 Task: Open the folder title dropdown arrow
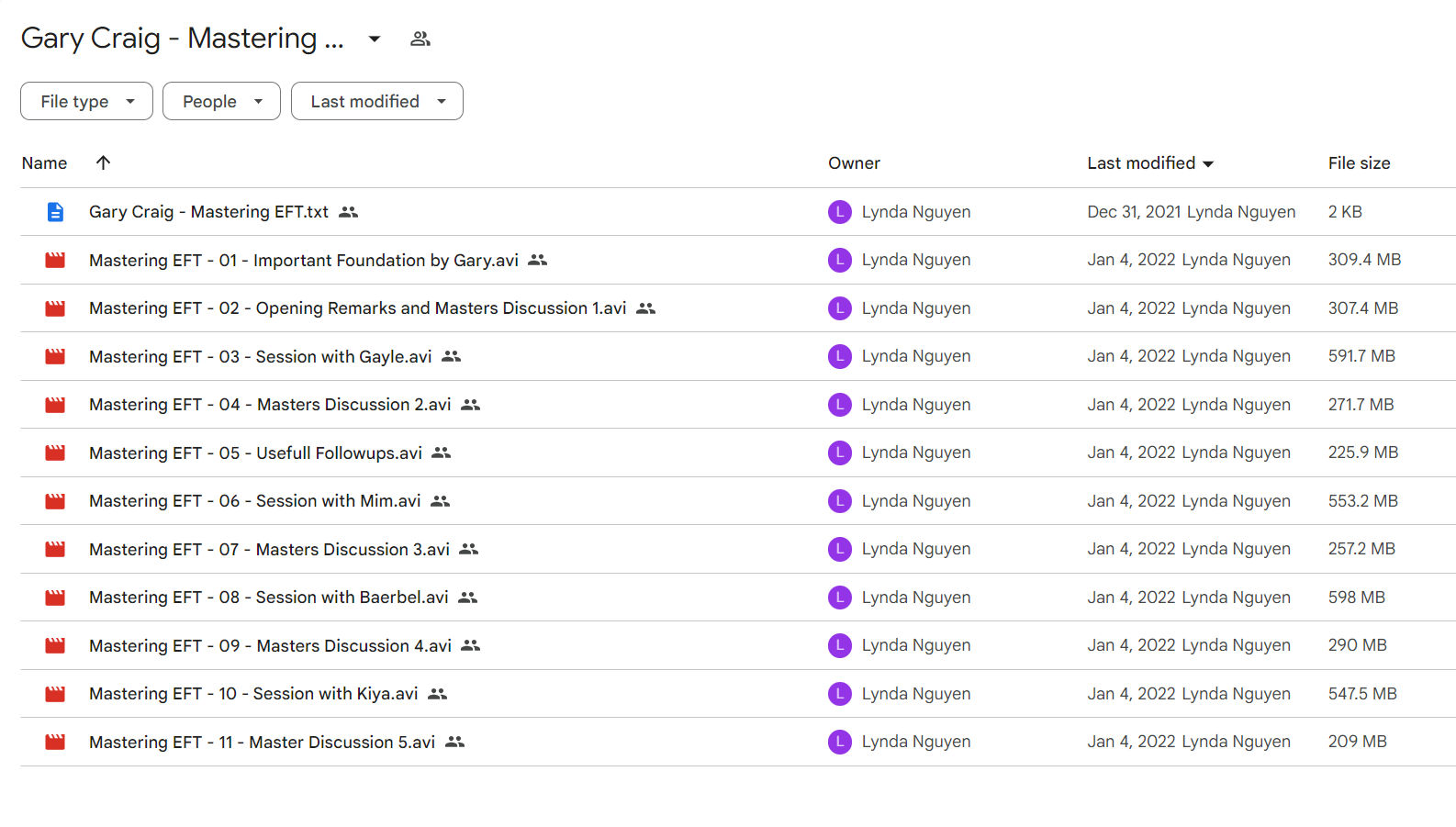tap(375, 39)
